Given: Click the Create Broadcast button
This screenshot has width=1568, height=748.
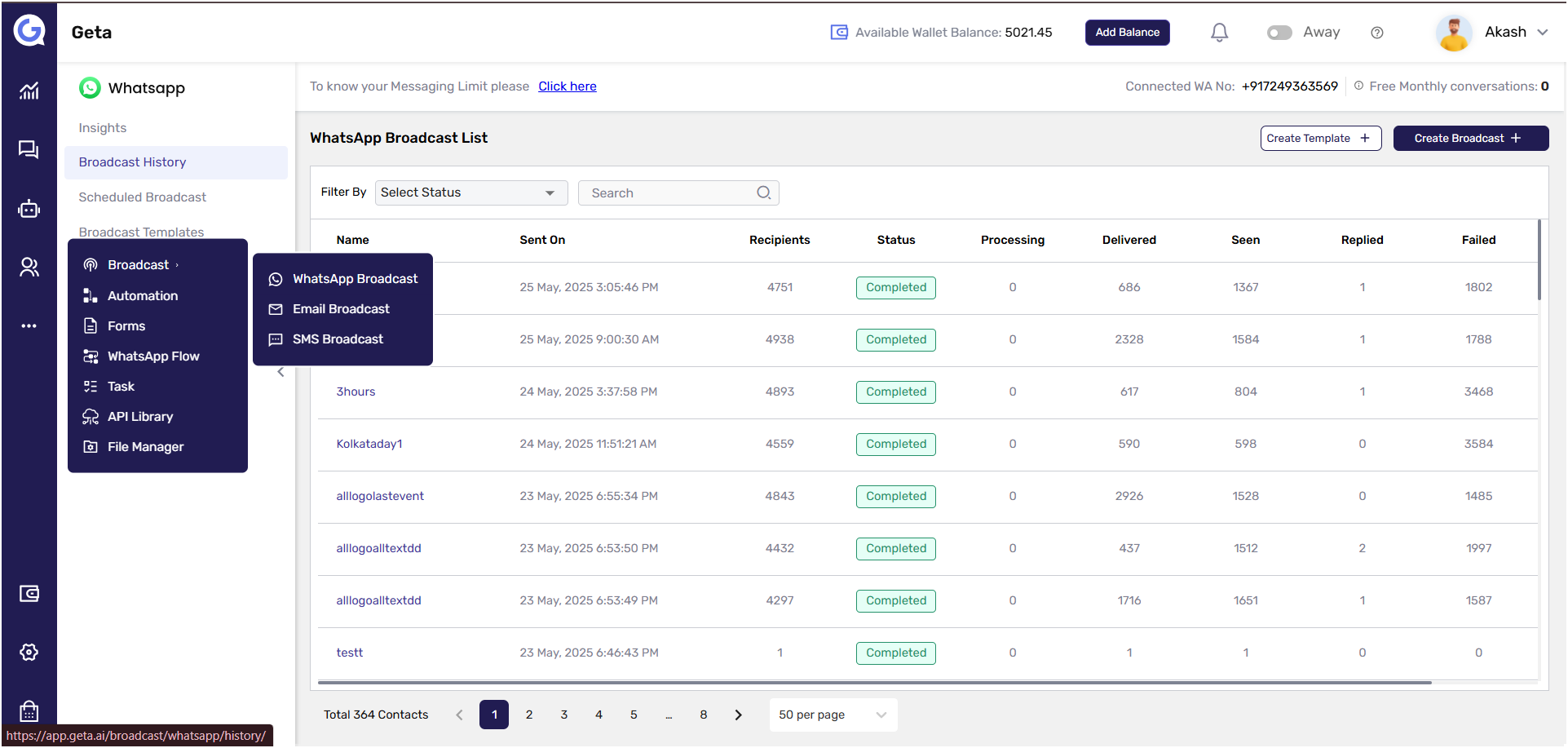Looking at the screenshot, I should (1470, 139).
